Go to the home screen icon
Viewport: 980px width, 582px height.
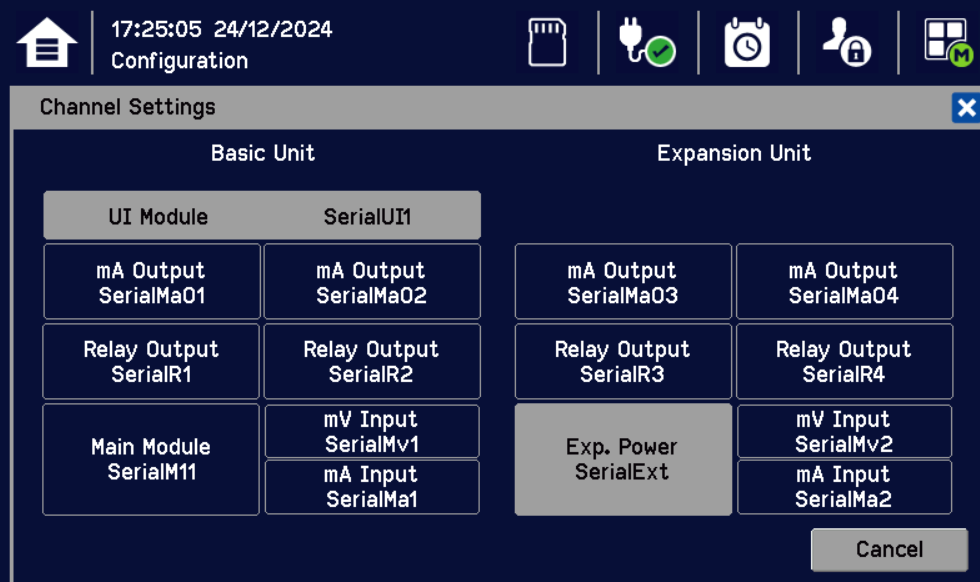[47, 43]
